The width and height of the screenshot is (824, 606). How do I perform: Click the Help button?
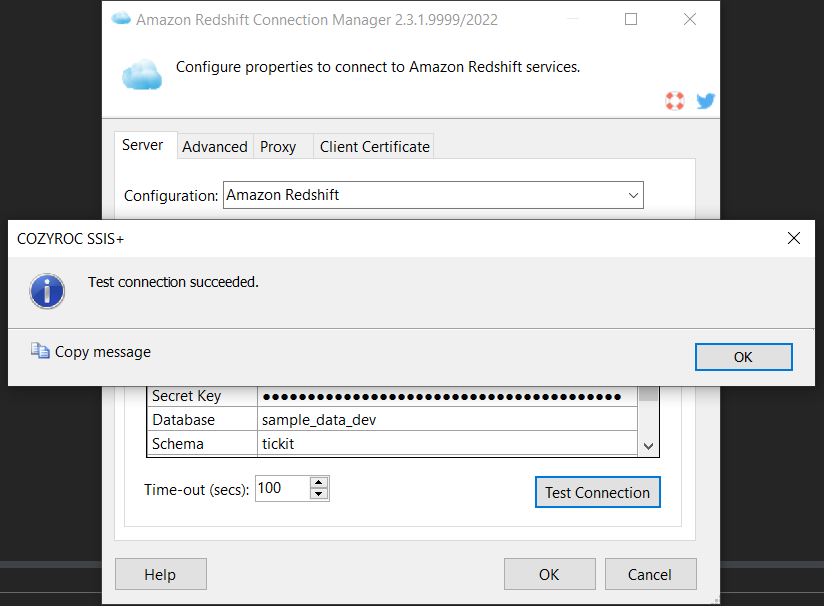pos(161,574)
